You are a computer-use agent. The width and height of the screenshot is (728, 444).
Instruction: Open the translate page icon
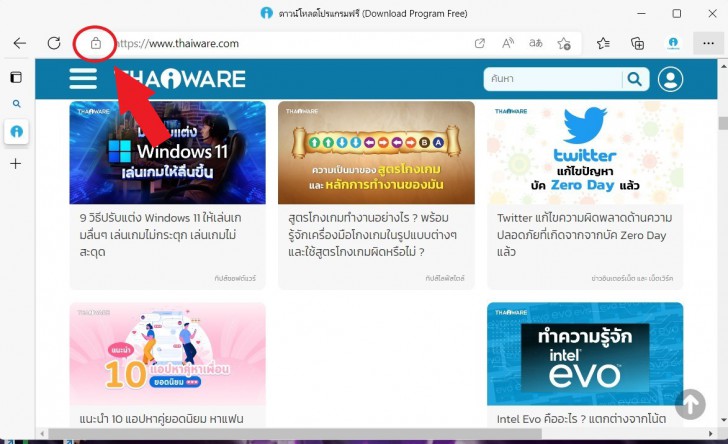536,44
